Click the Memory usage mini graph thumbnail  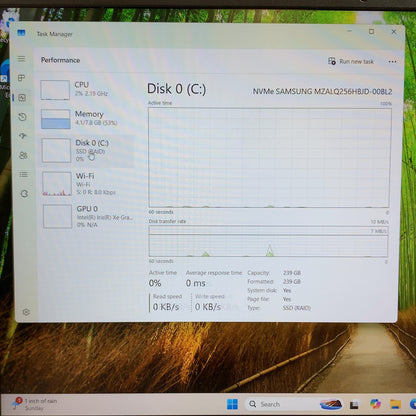[x=56, y=119]
